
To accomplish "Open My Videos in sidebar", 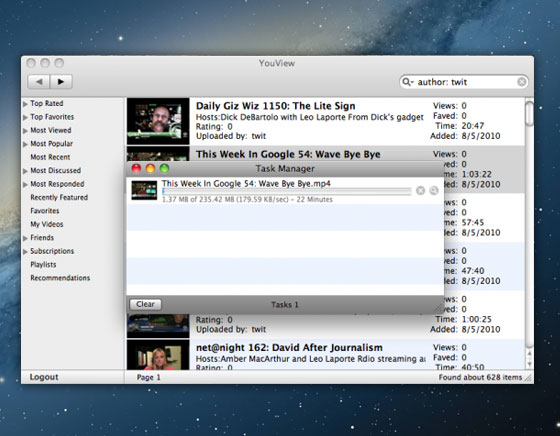I will pyautogui.click(x=47, y=224).
